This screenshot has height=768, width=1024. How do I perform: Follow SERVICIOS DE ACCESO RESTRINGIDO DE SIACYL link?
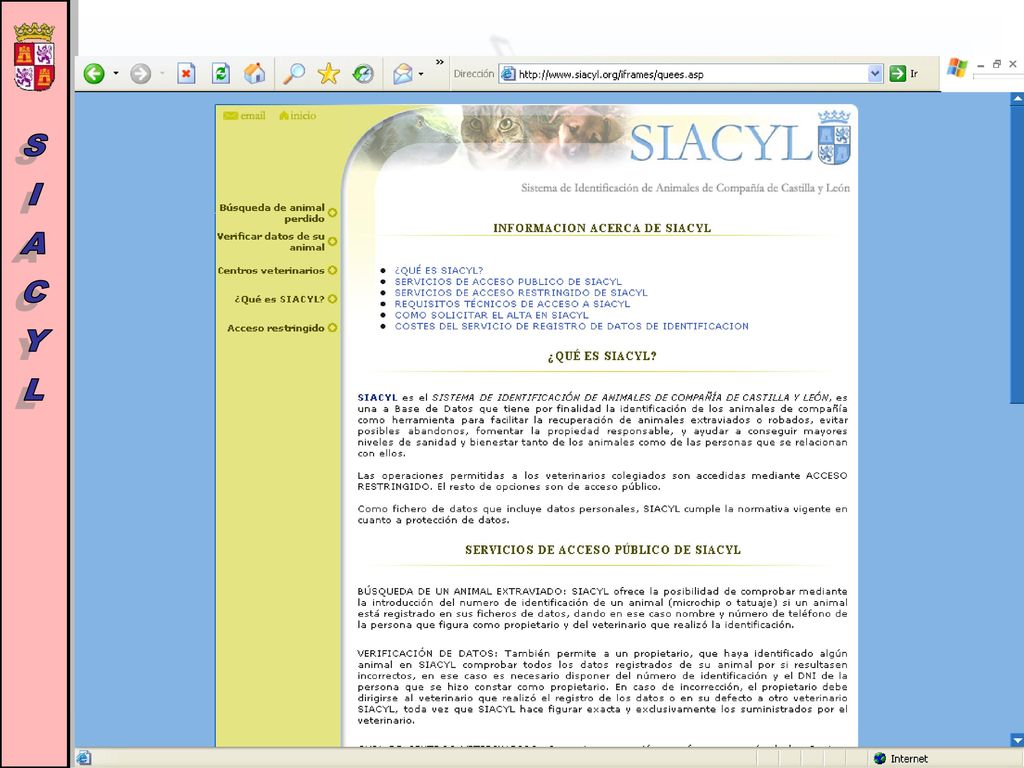(x=521, y=293)
